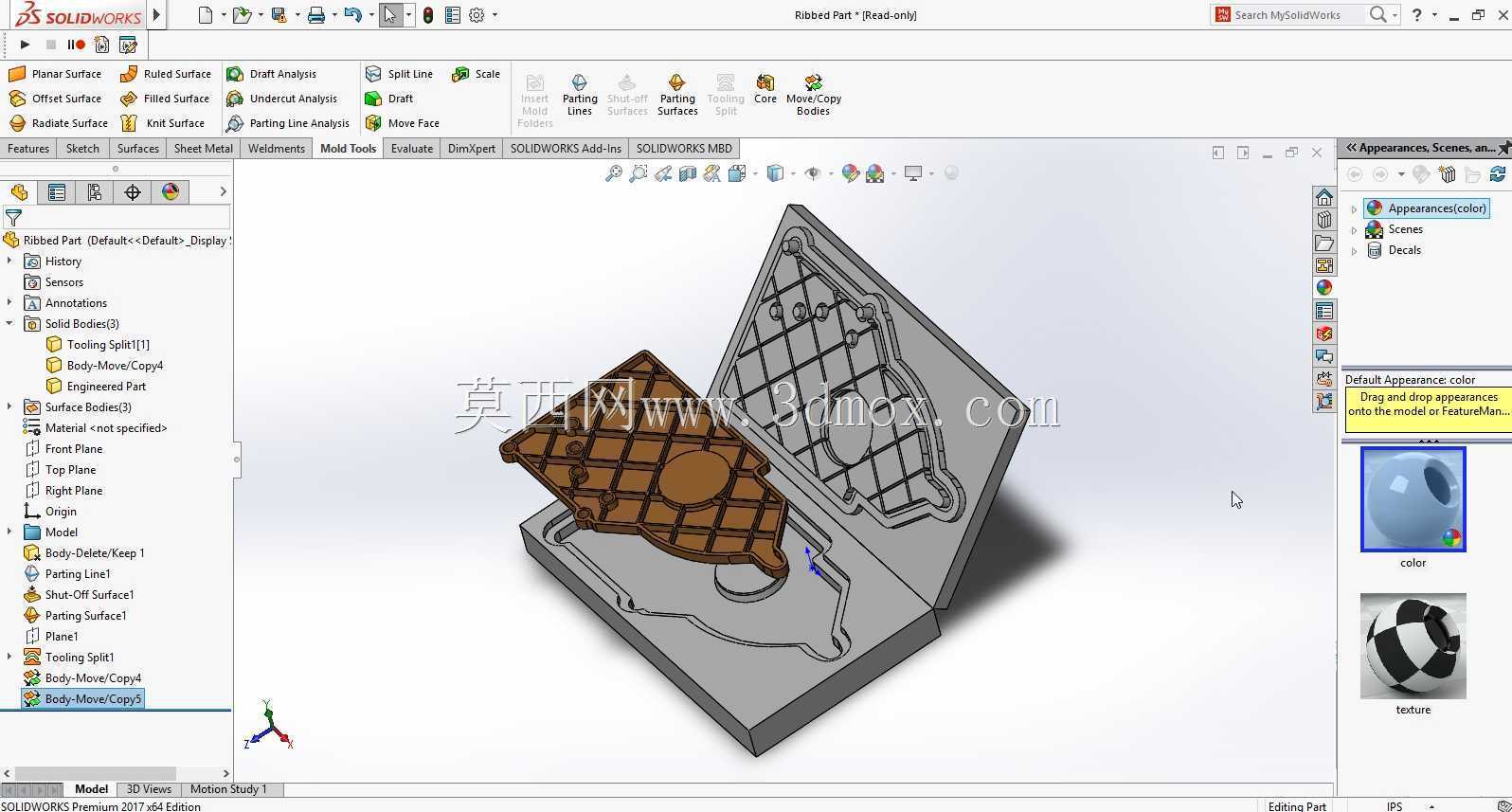Open the DisplayManager tab
The height and width of the screenshot is (812, 1512).
tap(171, 192)
